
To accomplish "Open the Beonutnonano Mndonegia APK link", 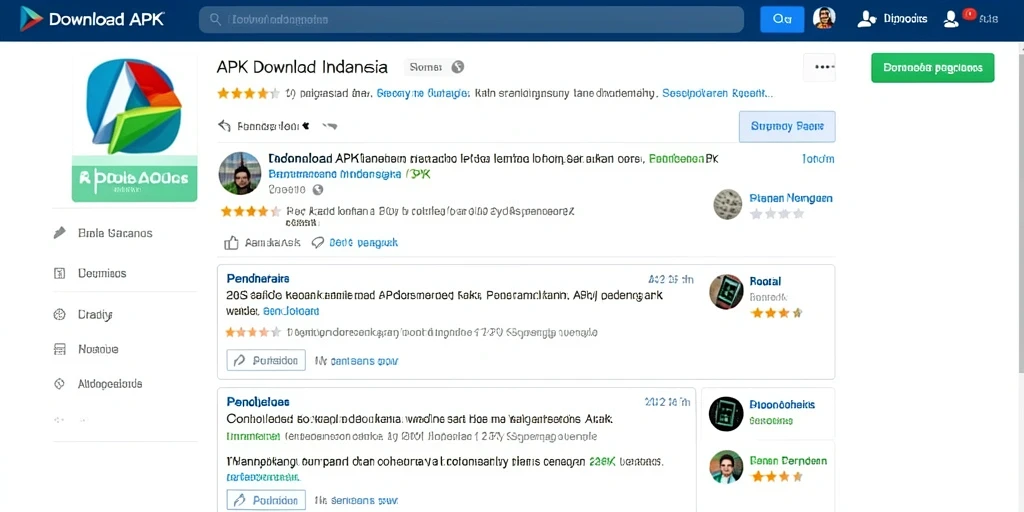I will point(349,174).
